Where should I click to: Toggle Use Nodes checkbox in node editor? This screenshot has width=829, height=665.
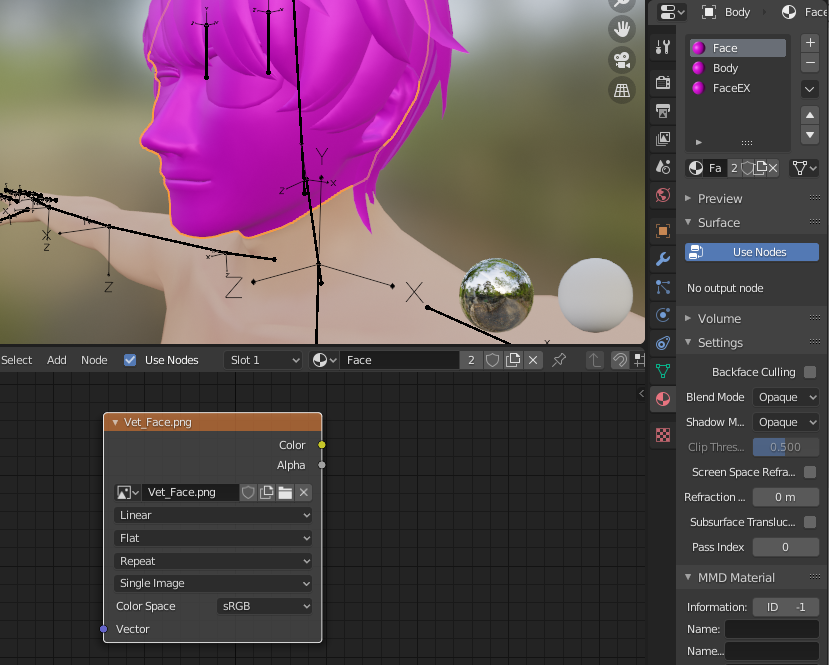(x=130, y=360)
